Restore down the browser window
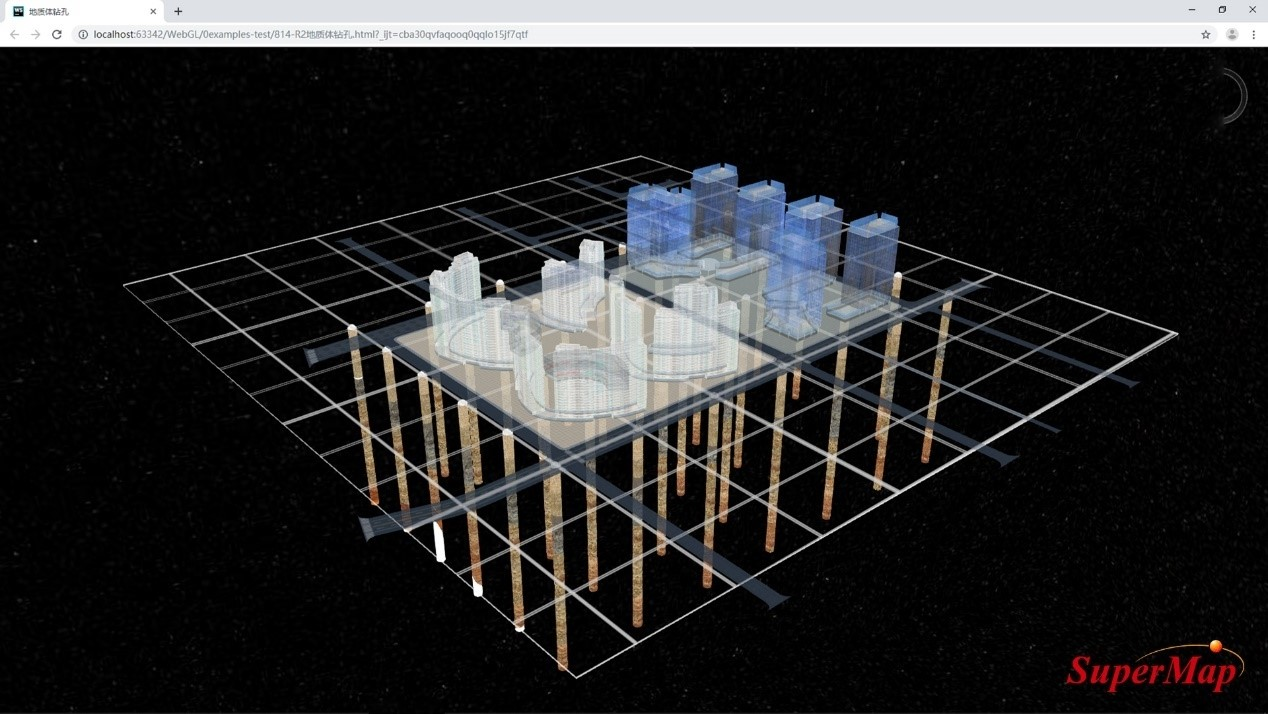This screenshot has height=714, width=1268. [1222, 10]
